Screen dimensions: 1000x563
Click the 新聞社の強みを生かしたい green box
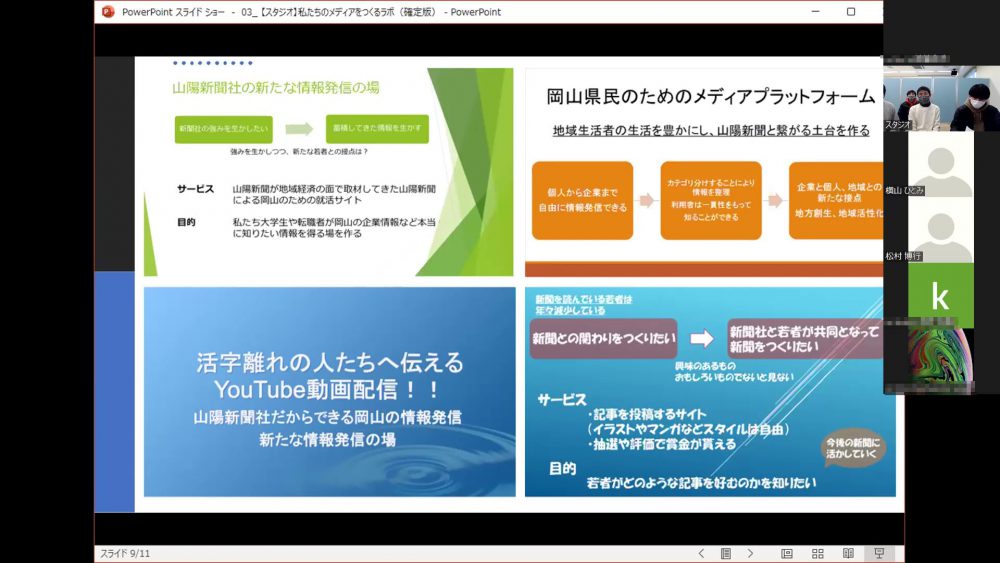coord(224,129)
